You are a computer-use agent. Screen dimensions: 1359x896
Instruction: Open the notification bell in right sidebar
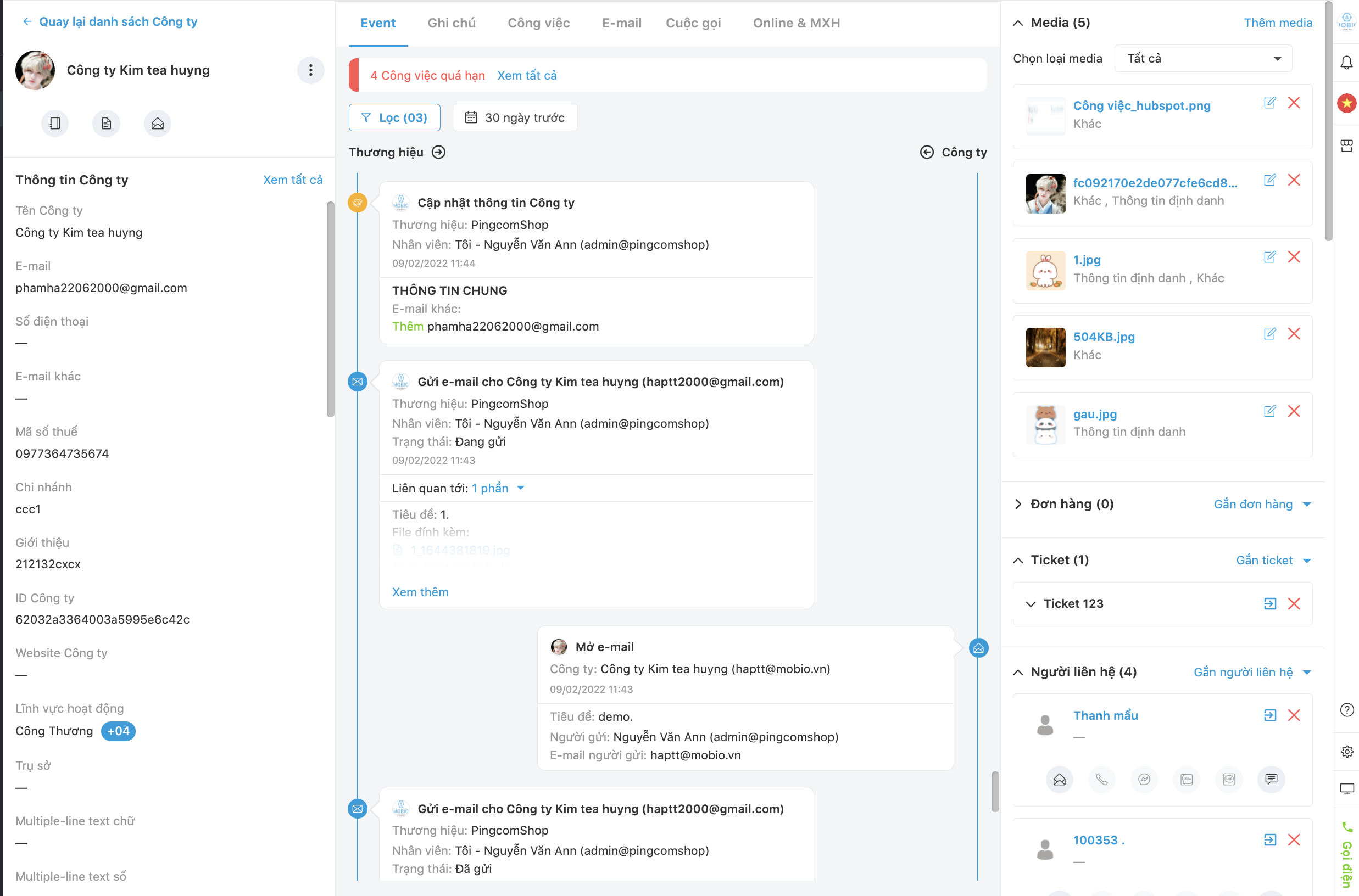tap(1346, 62)
